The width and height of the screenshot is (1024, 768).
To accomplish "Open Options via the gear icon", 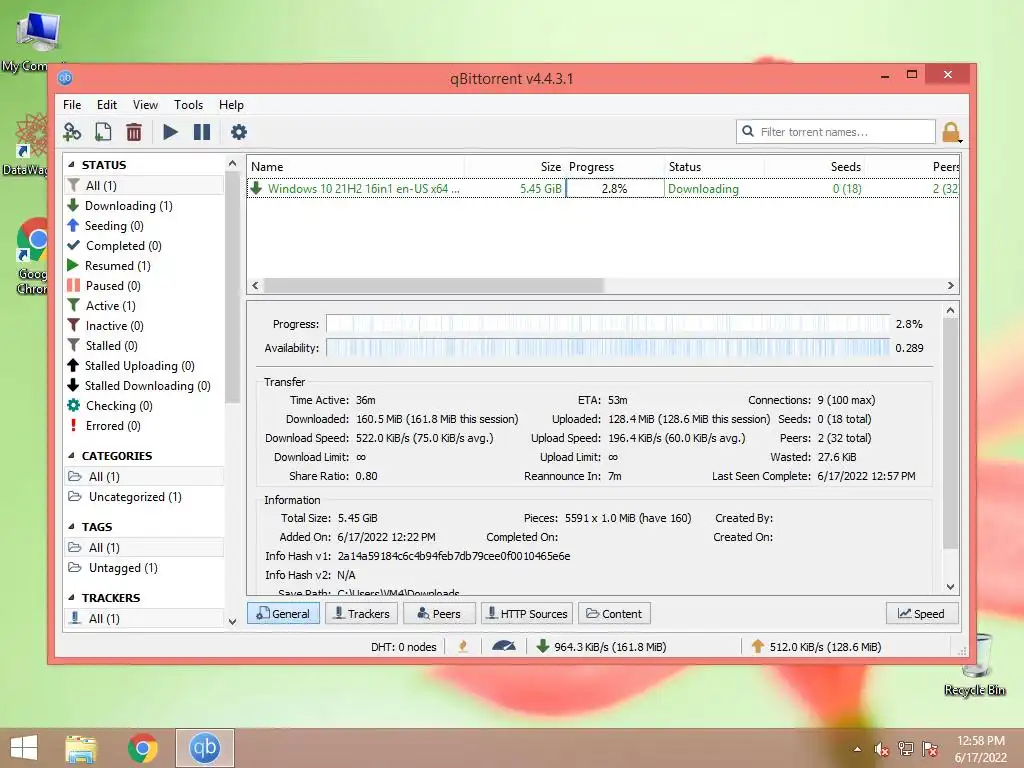I will tap(239, 132).
